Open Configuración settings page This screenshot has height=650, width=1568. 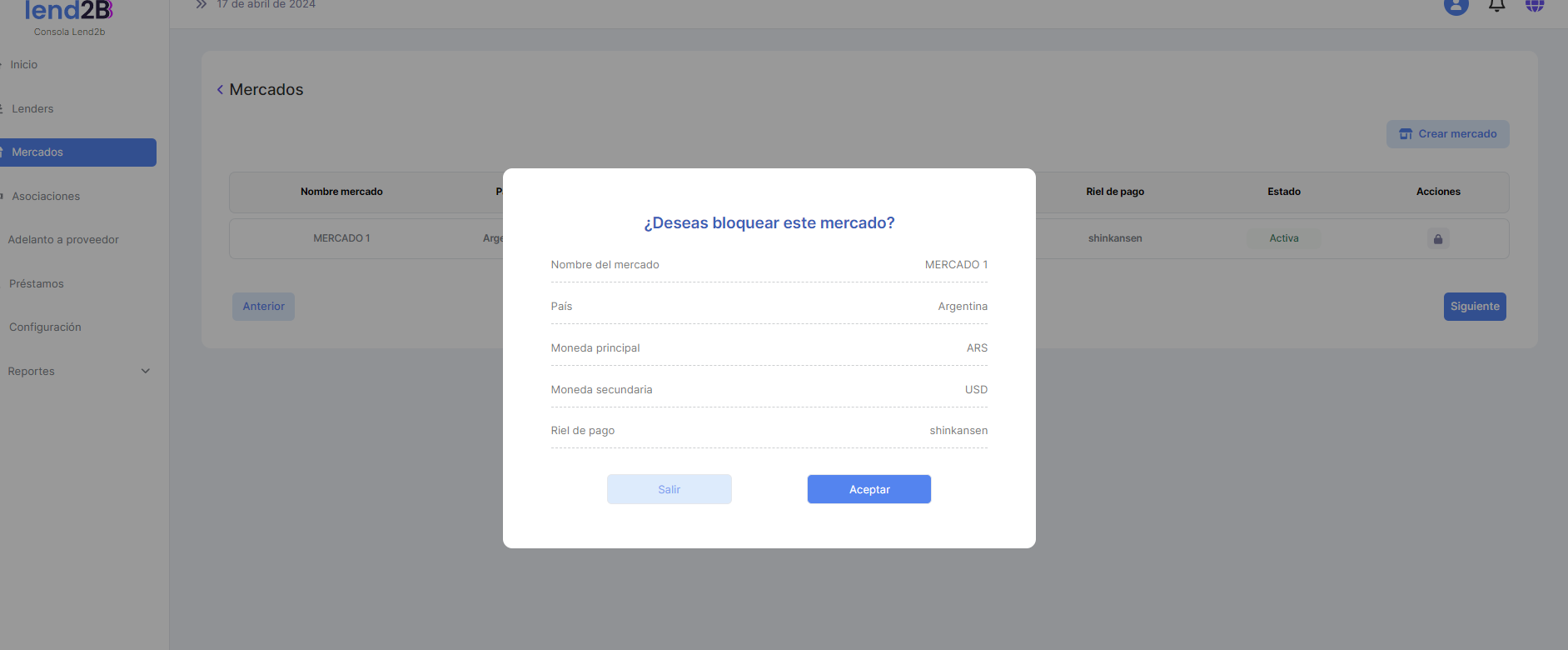click(45, 327)
